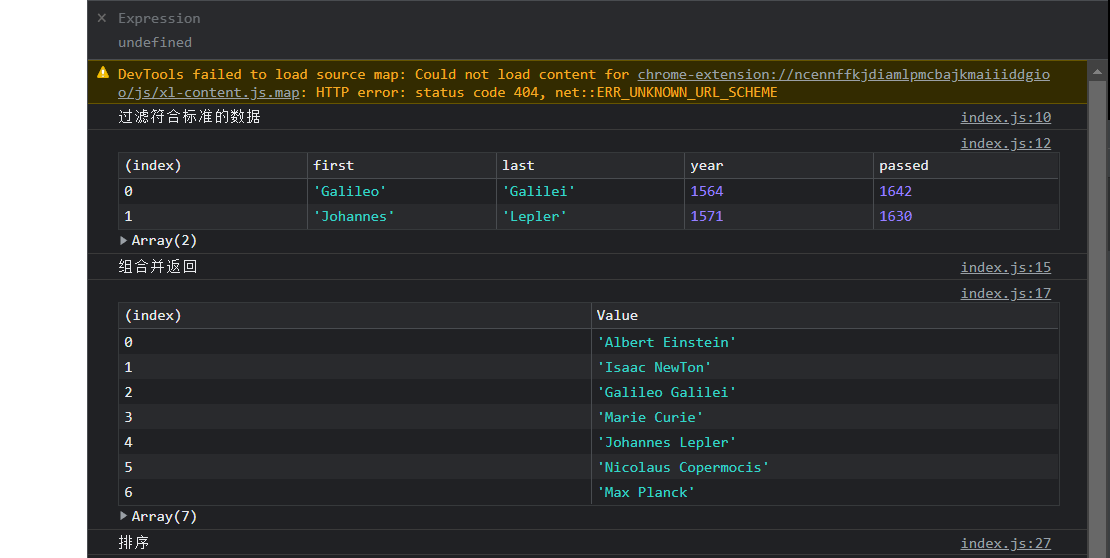Open source link index.js:15
Screen dimensions: 1110x558
(x=1005, y=267)
